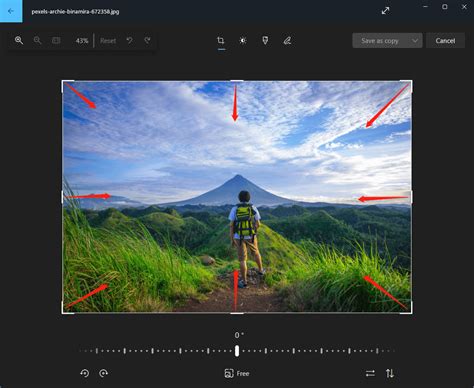The image size is (474, 388).
Task: Zoom out with the magnifier minus icon
Action: pos(37,41)
